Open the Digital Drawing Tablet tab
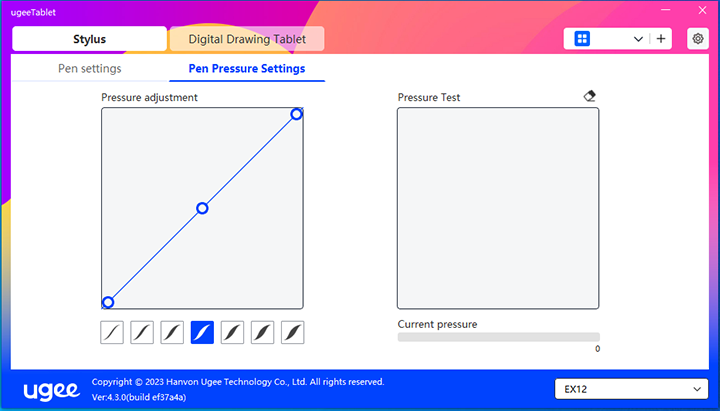This screenshot has width=720, height=411. (249, 39)
